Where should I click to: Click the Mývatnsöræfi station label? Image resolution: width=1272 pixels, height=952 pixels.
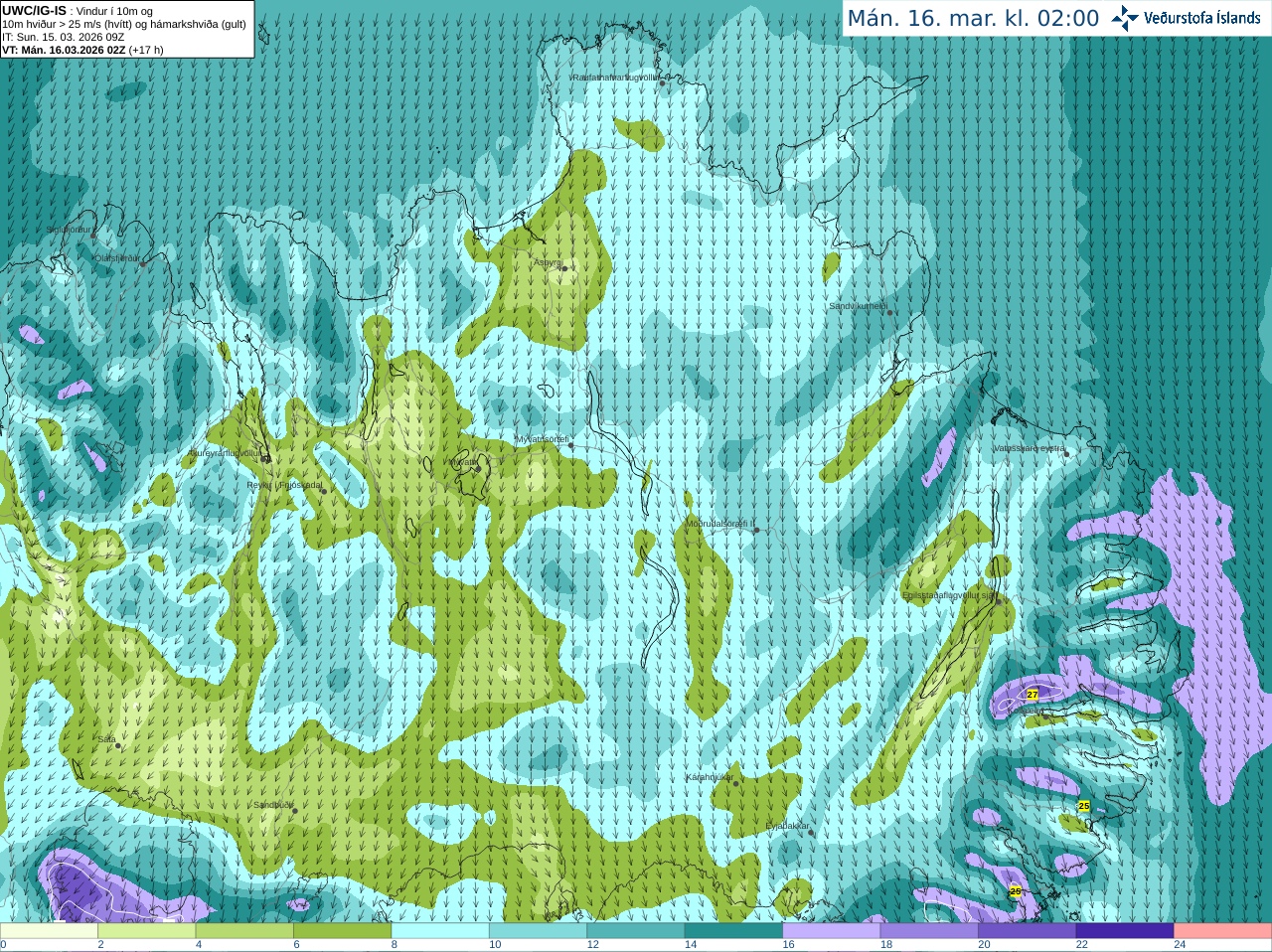pyautogui.click(x=542, y=439)
